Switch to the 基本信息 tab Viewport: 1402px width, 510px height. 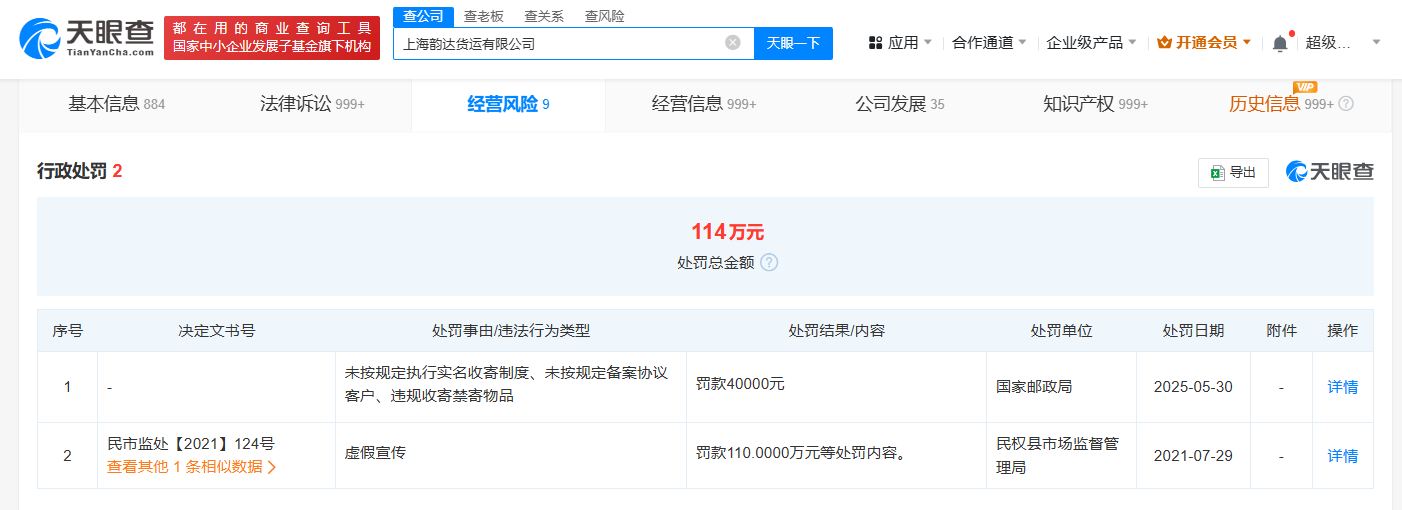[x=116, y=104]
